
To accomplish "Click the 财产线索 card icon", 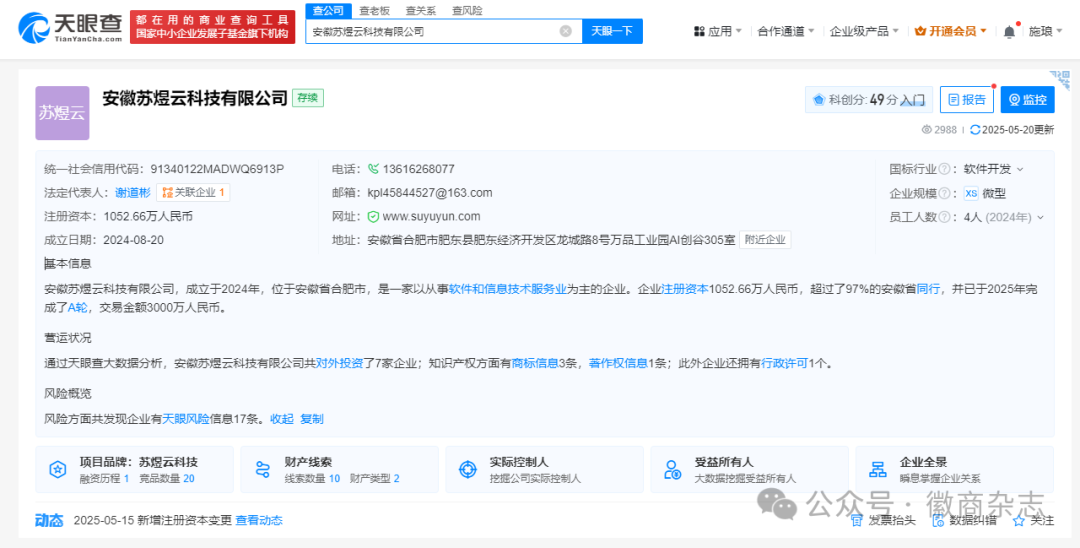I will pos(262,470).
